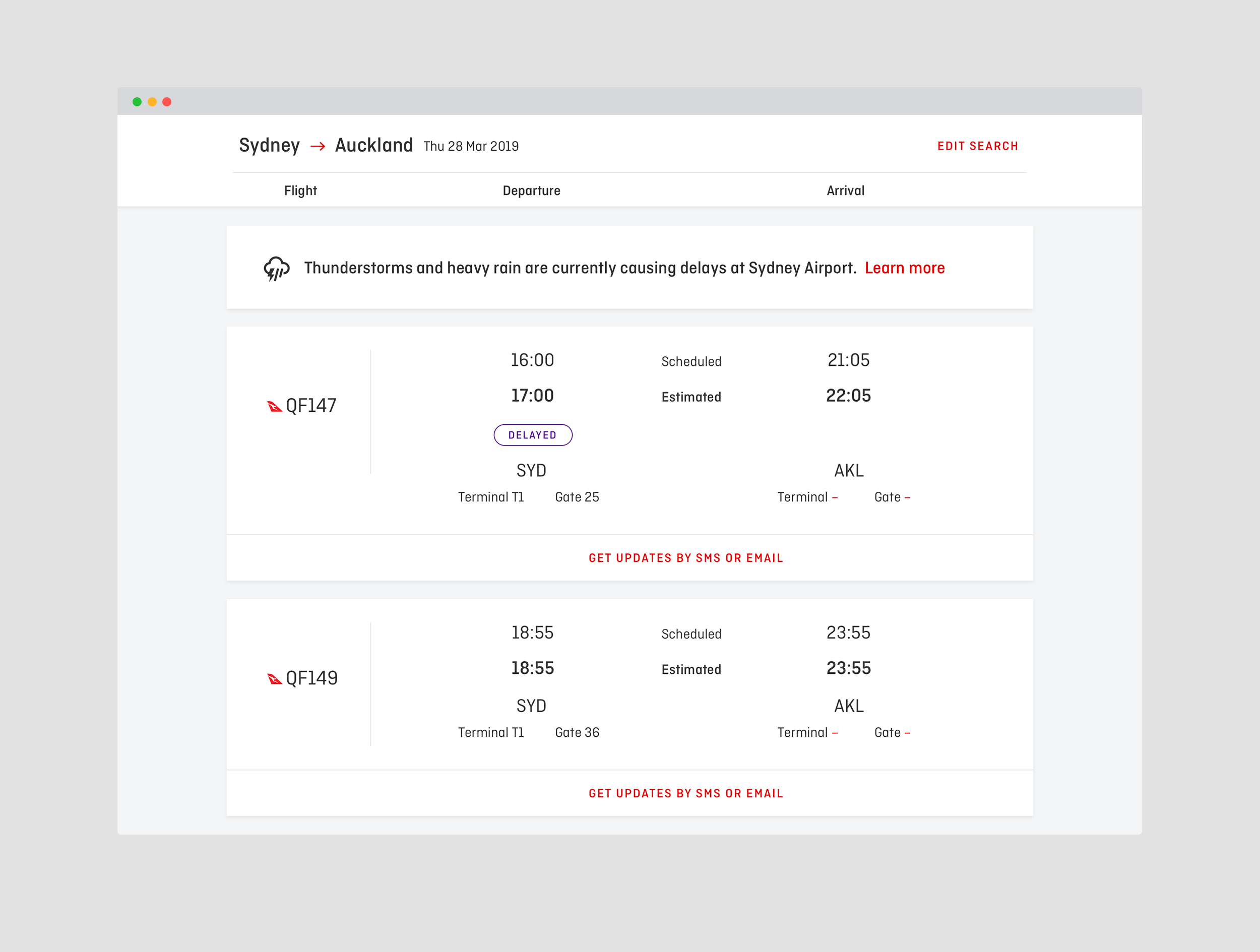
Task: Click estimated departure time 17:00
Action: [532, 396]
